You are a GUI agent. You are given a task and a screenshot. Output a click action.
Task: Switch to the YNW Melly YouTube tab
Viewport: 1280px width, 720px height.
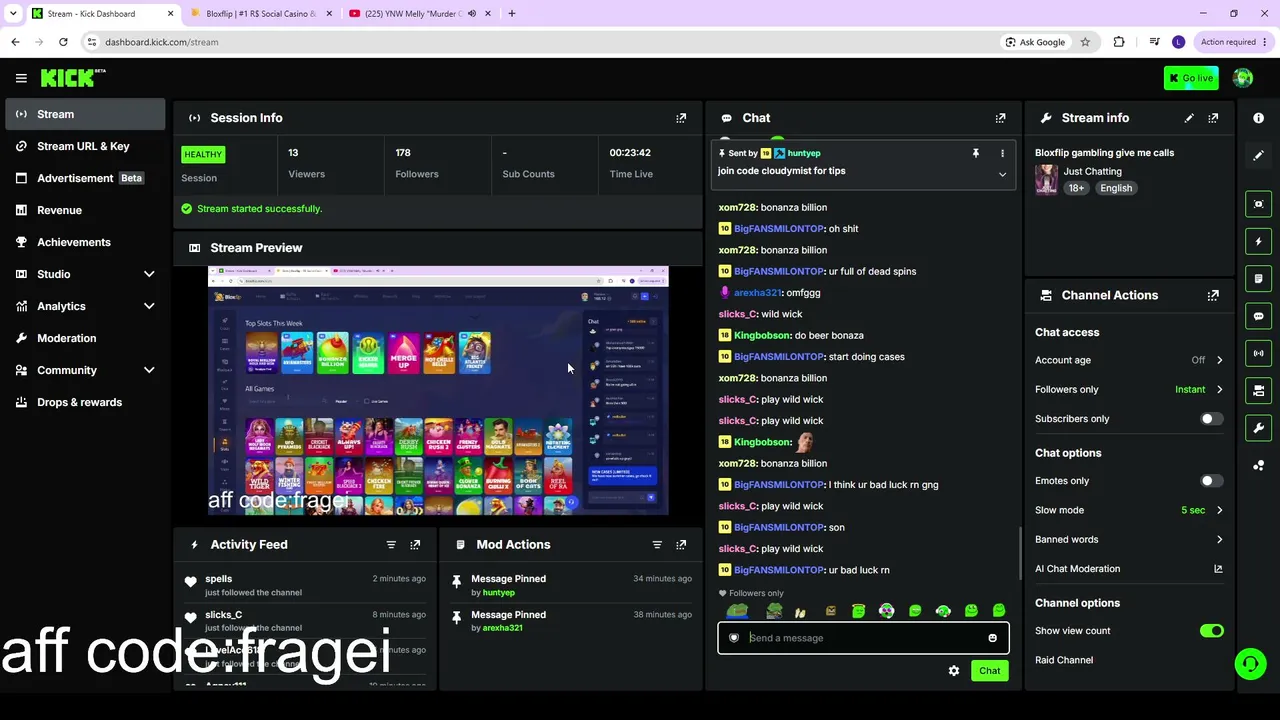420,14
